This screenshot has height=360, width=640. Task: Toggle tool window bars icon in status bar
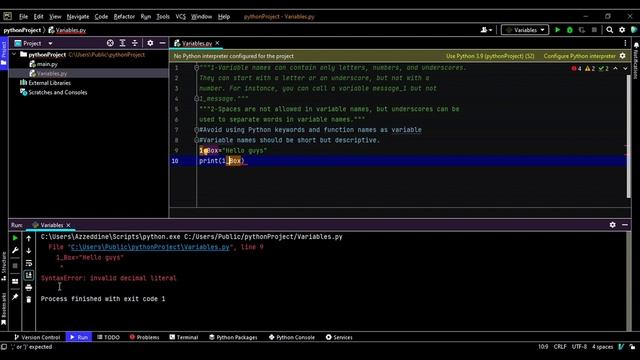[x=4, y=347]
